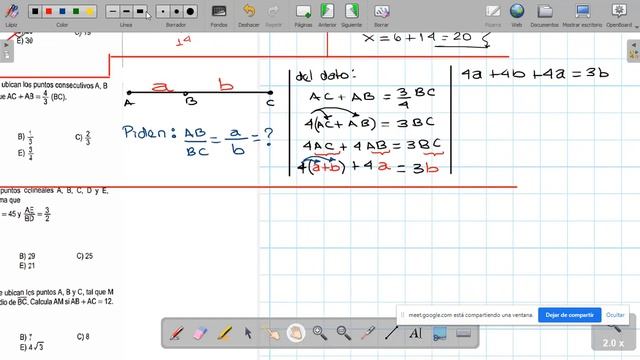Go to next page with Siguiente
Screen dimensions: 640x360
click(x=351, y=15)
